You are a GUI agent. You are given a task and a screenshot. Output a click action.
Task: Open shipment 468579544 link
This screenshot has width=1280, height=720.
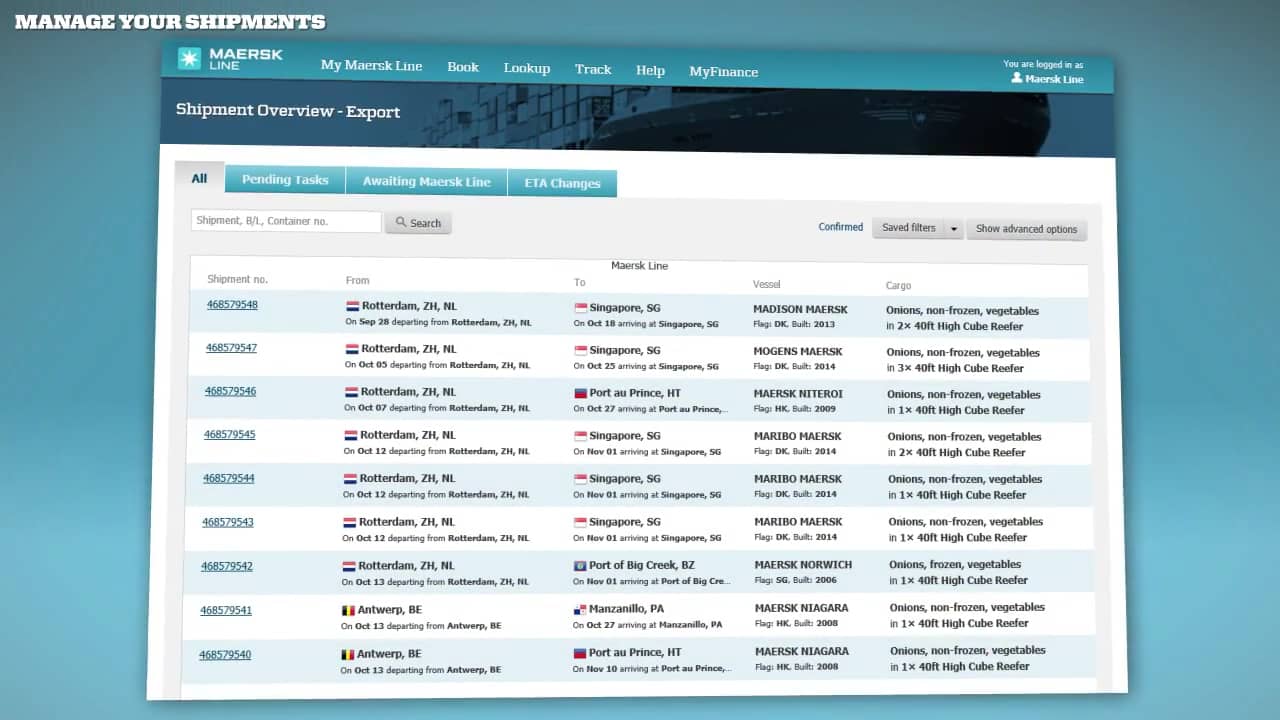pos(229,478)
